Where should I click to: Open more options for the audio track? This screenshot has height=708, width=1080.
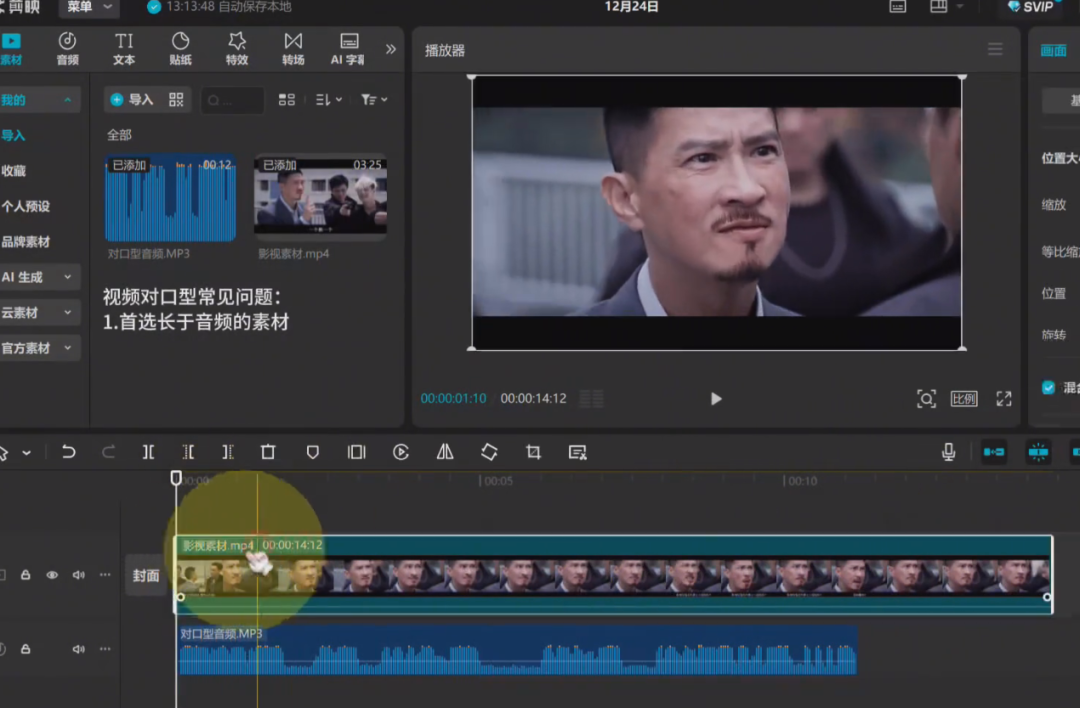tap(105, 649)
